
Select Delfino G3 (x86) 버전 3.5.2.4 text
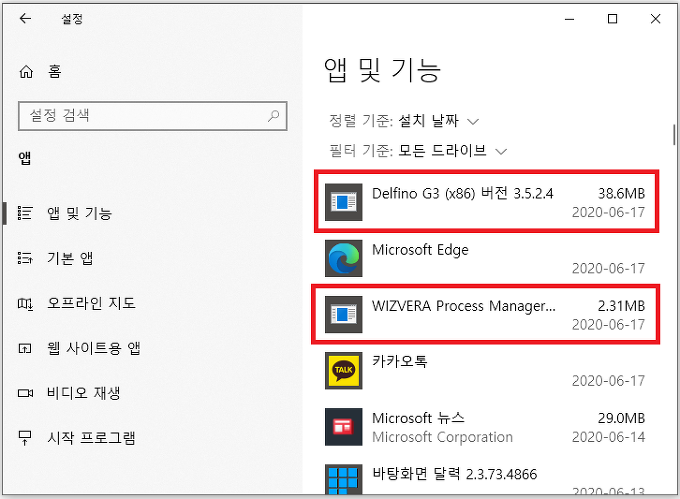coord(462,193)
